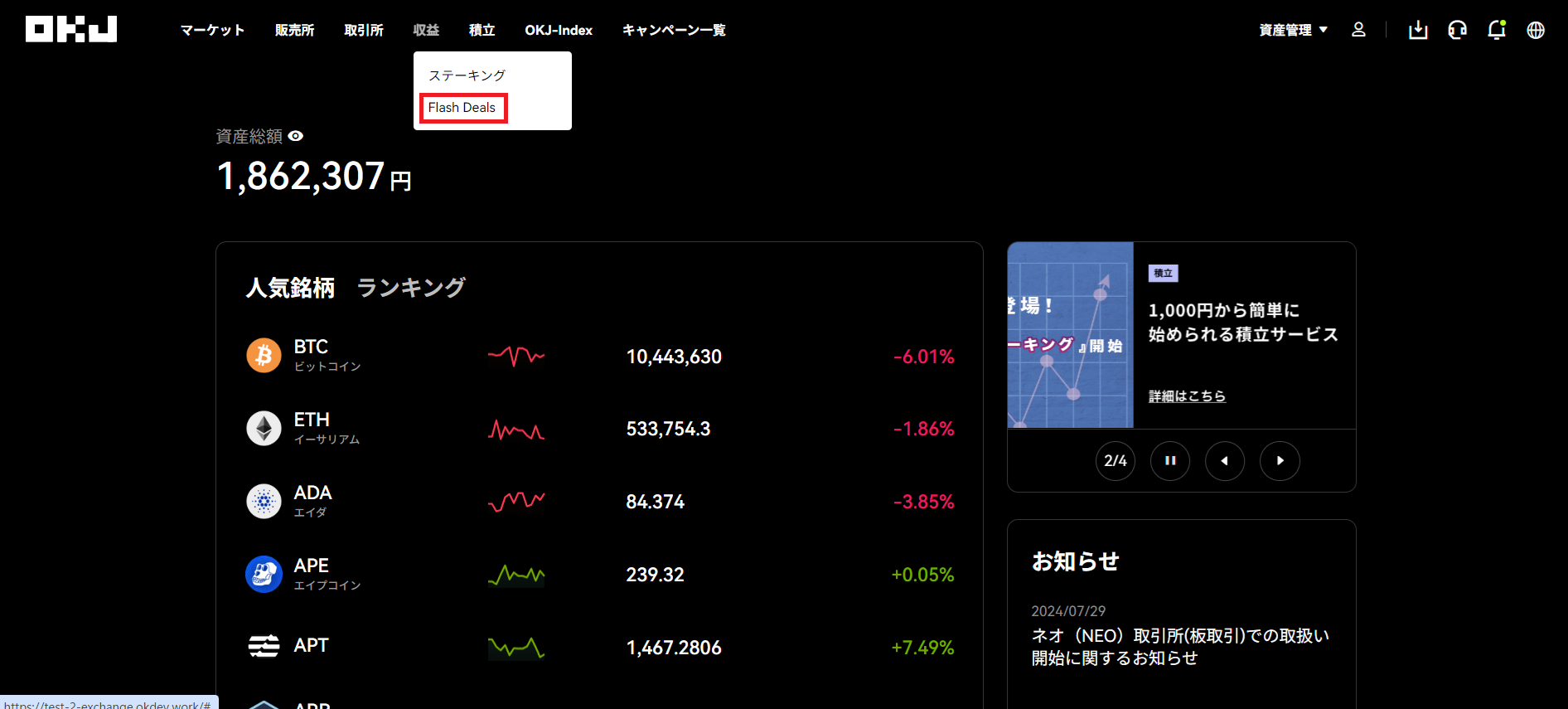The image size is (1568, 709).
Task: Open the OKJ-Index menu item
Action: pos(559,30)
